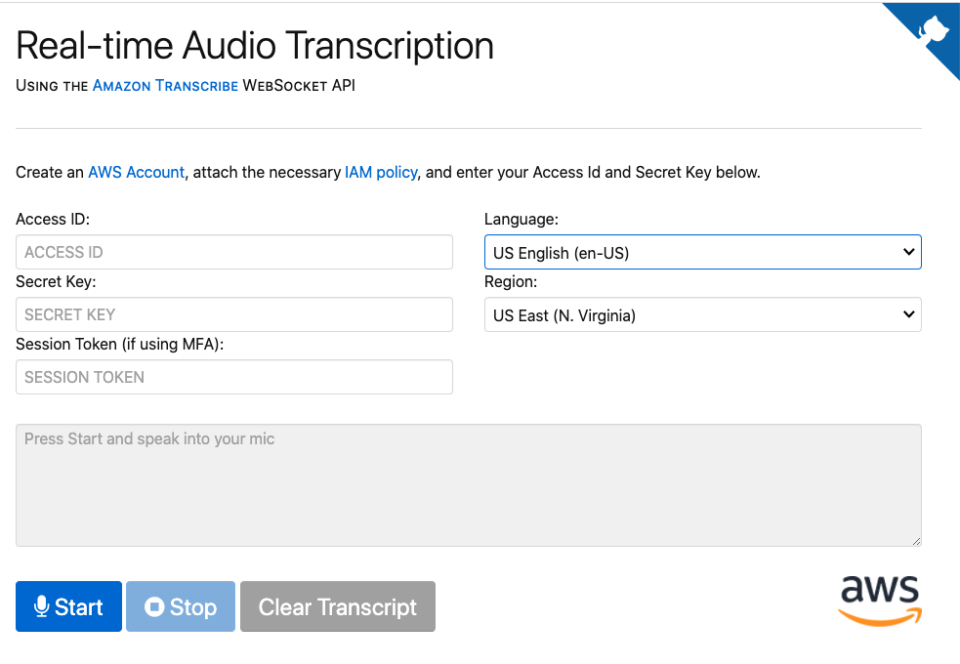960x664 pixels.
Task: Click the Session Token input field
Action: (233, 377)
